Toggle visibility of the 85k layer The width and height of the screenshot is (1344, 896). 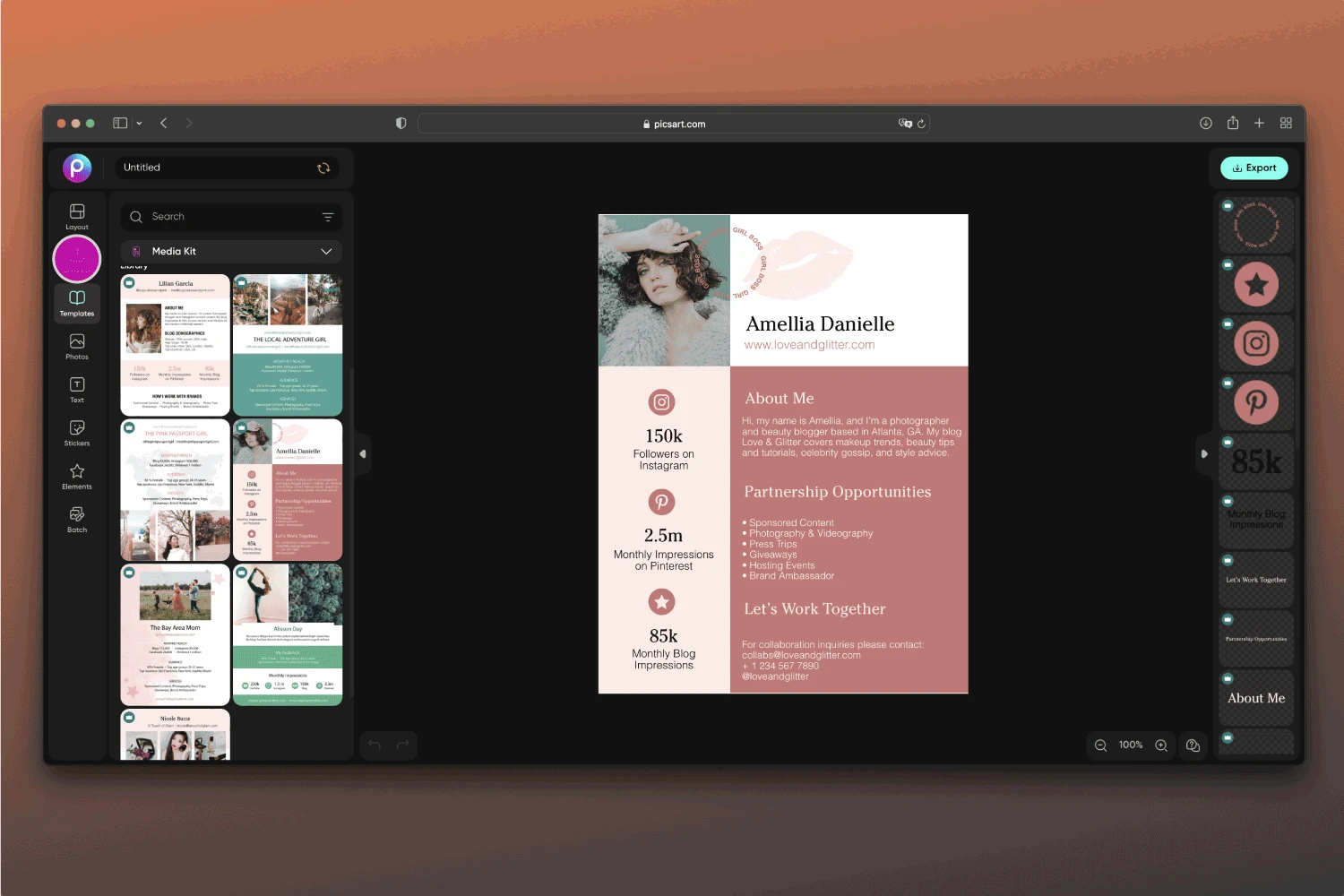tap(1227, 442)
